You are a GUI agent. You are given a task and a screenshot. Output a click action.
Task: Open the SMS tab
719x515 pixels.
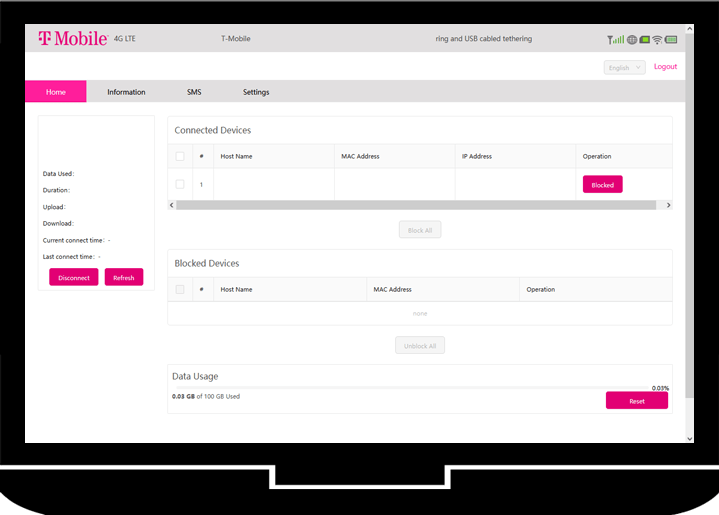pos(194,92)
